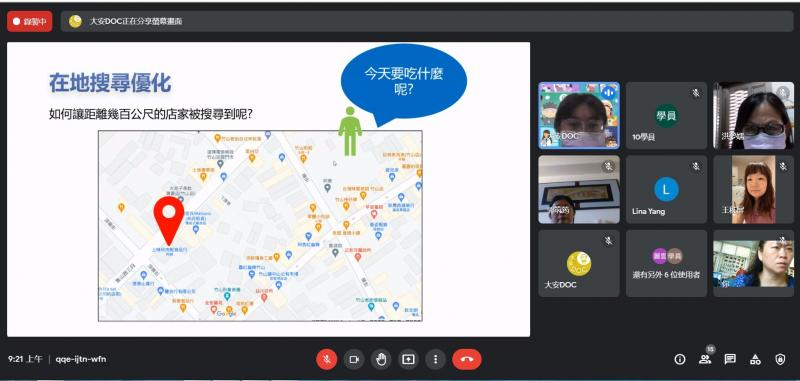Click the participant count badge 15
This screenshot has height=381, width=800.
point(710,349)
